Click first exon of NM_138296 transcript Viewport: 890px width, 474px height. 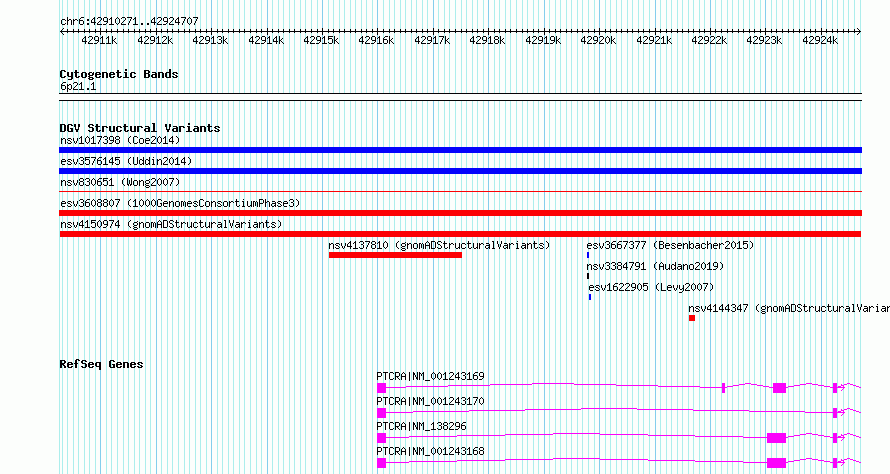(381, 438)
